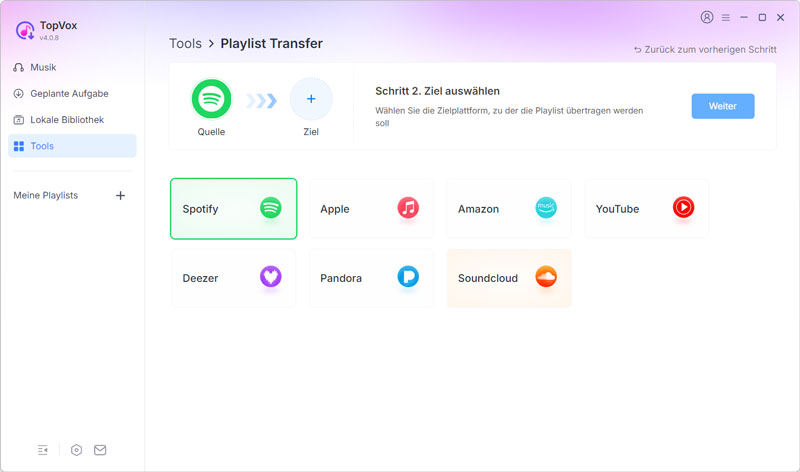Select the Spotify platform card

pos(234,209)
